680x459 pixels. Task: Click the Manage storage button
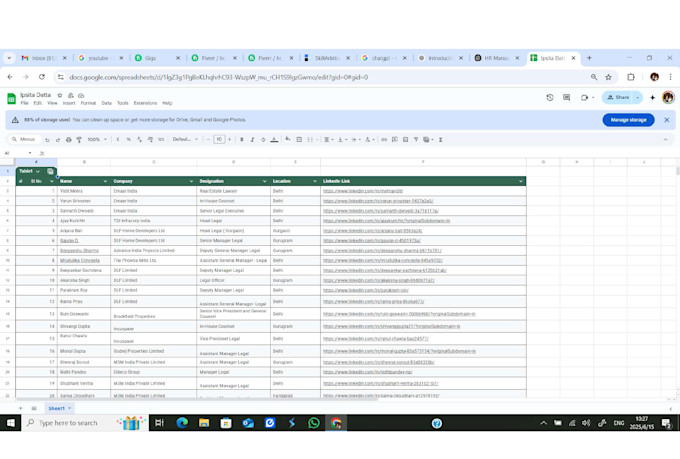click(x=628, y=120)
